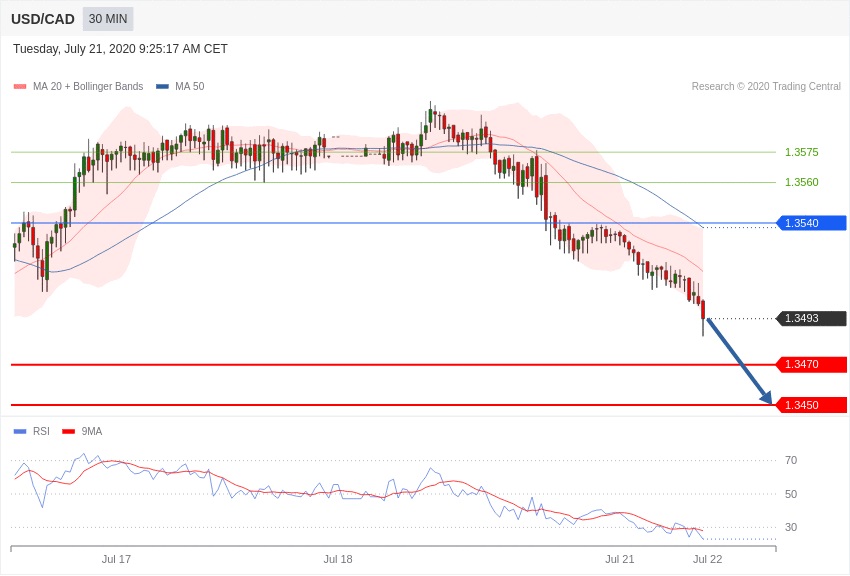Click the Jul 21 date axis label
Viewport: 850px width, 576px height.
[x=620, y=559]
